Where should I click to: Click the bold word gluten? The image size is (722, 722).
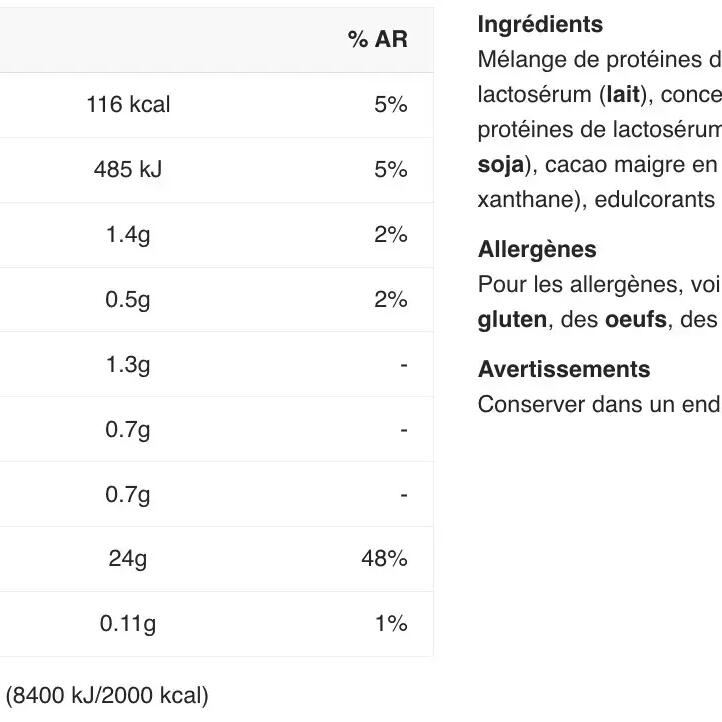pyautogui.click(x=512, y=320)
